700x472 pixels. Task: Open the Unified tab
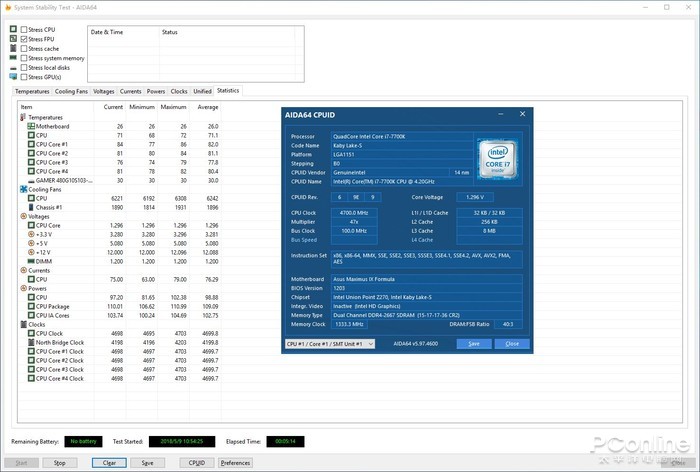tap(202, 91)
